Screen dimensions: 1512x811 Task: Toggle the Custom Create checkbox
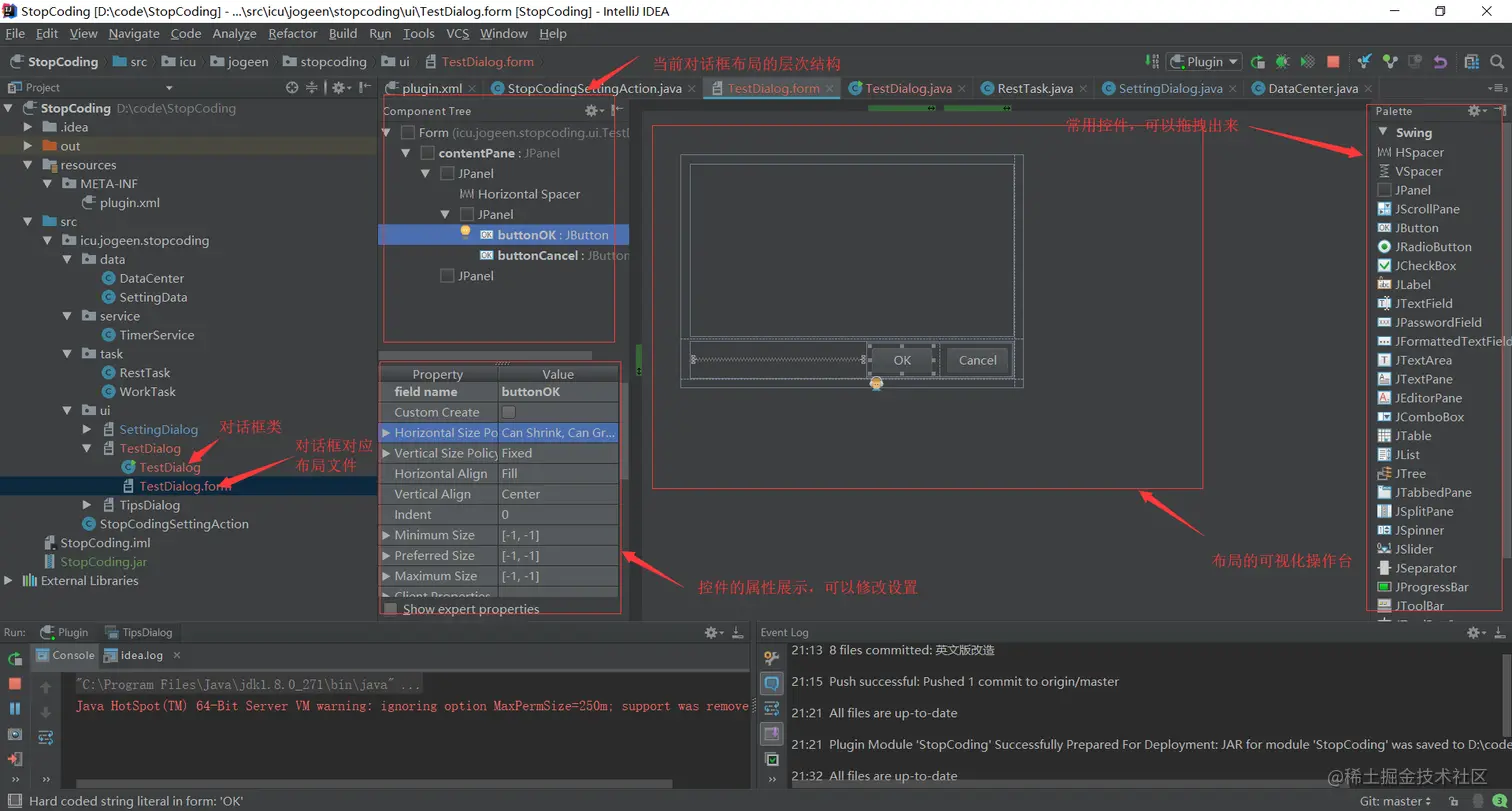[x=508, y=412]
